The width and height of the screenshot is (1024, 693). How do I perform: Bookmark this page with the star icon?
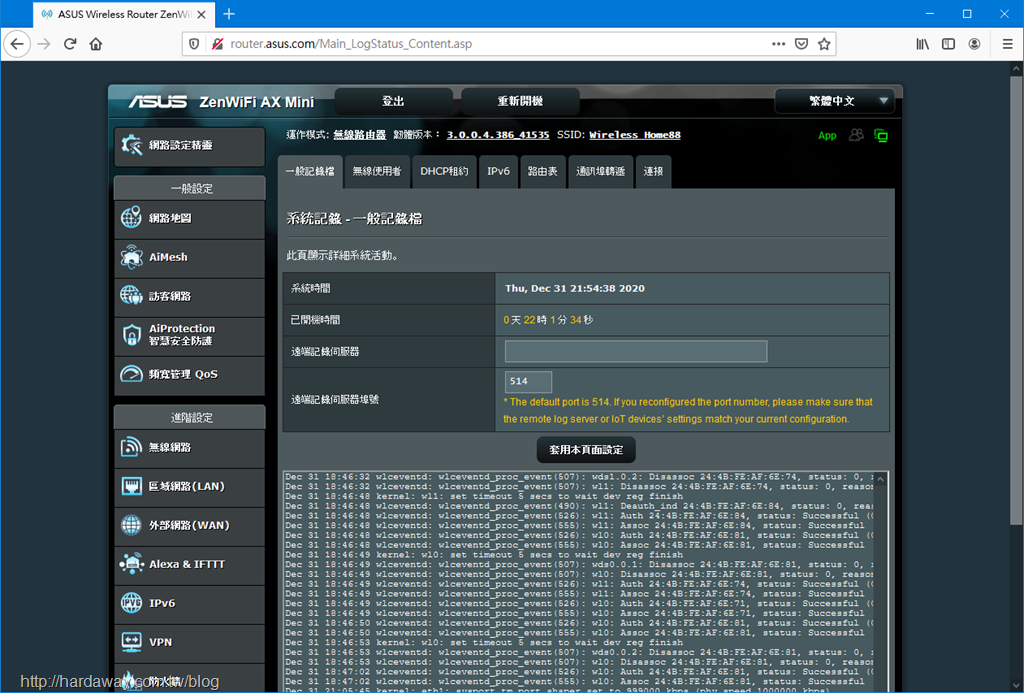click(x=824, y=44)
